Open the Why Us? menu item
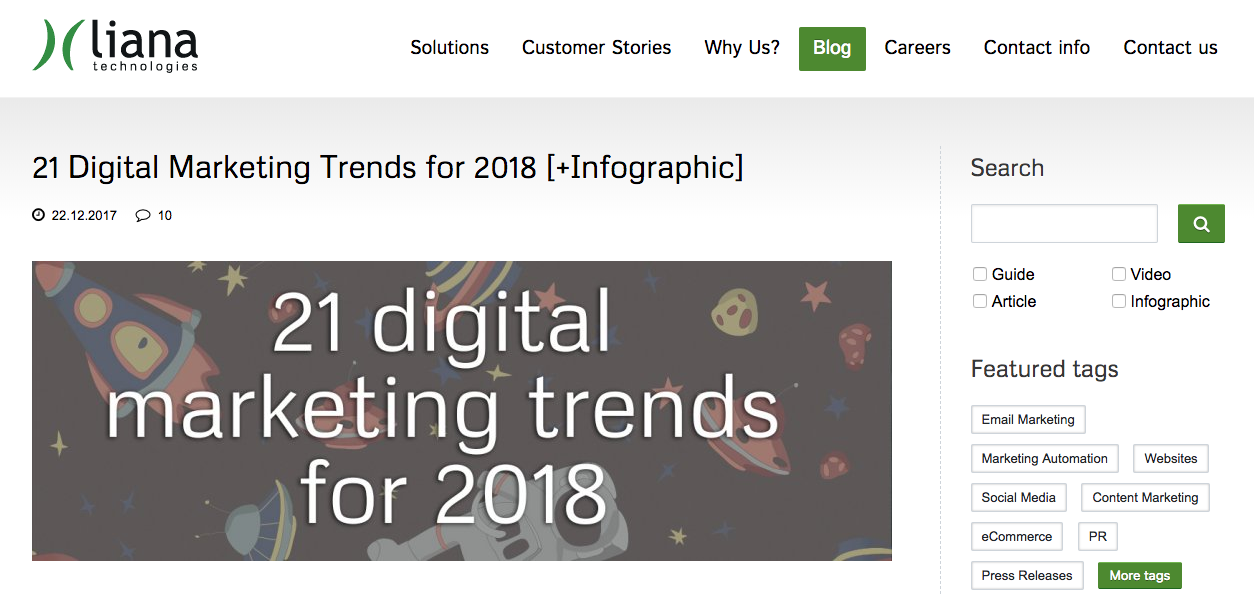Viewport: 1254px width, 594px height. (x=741, y=48)
